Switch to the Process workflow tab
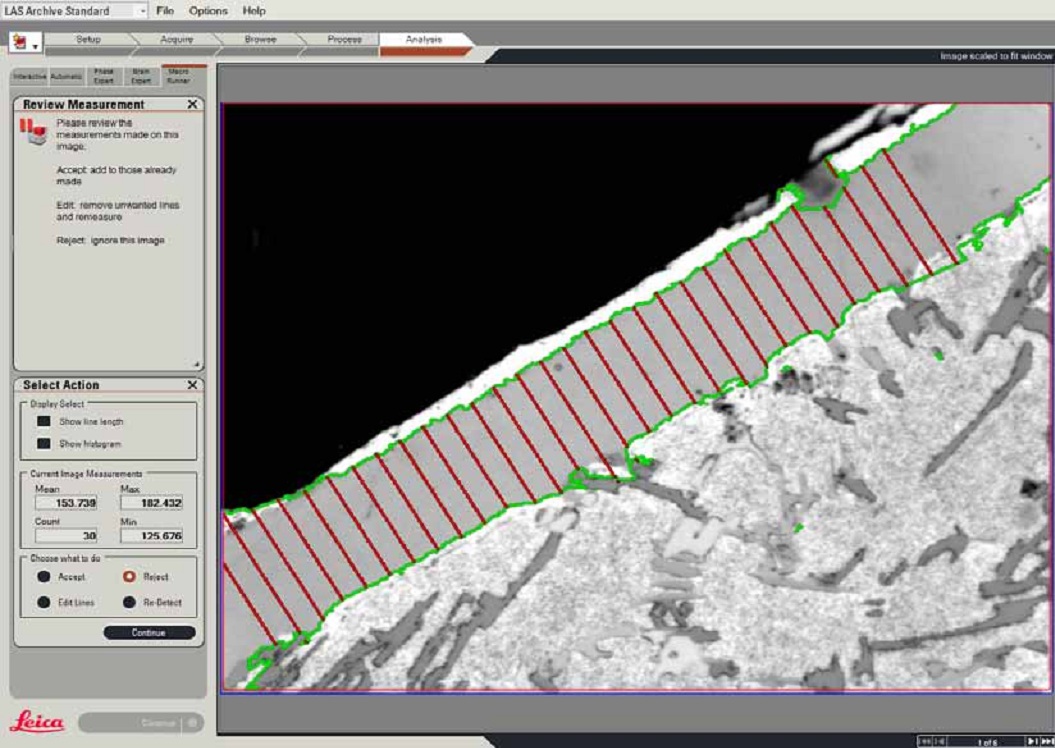The width and height of the screenshot is (1055, 748). [344, 39]
